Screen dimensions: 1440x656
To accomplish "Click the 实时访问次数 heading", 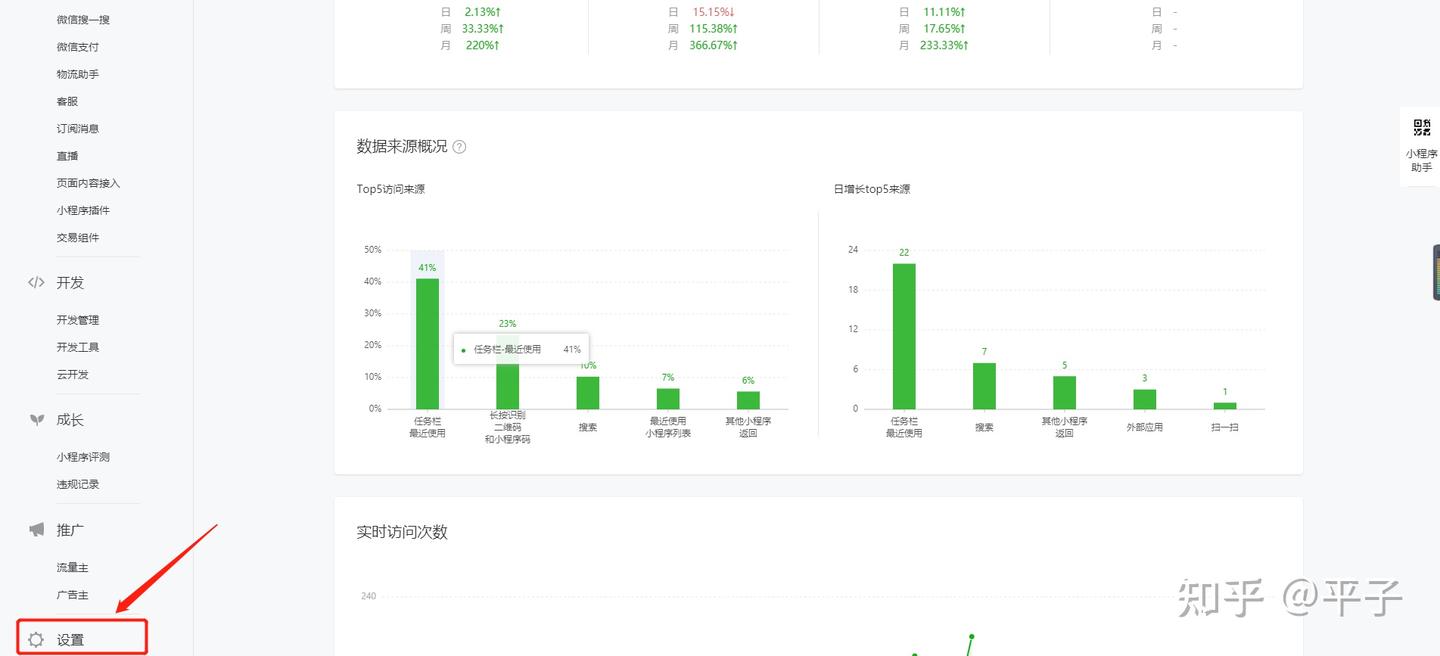I will point(402,532).
